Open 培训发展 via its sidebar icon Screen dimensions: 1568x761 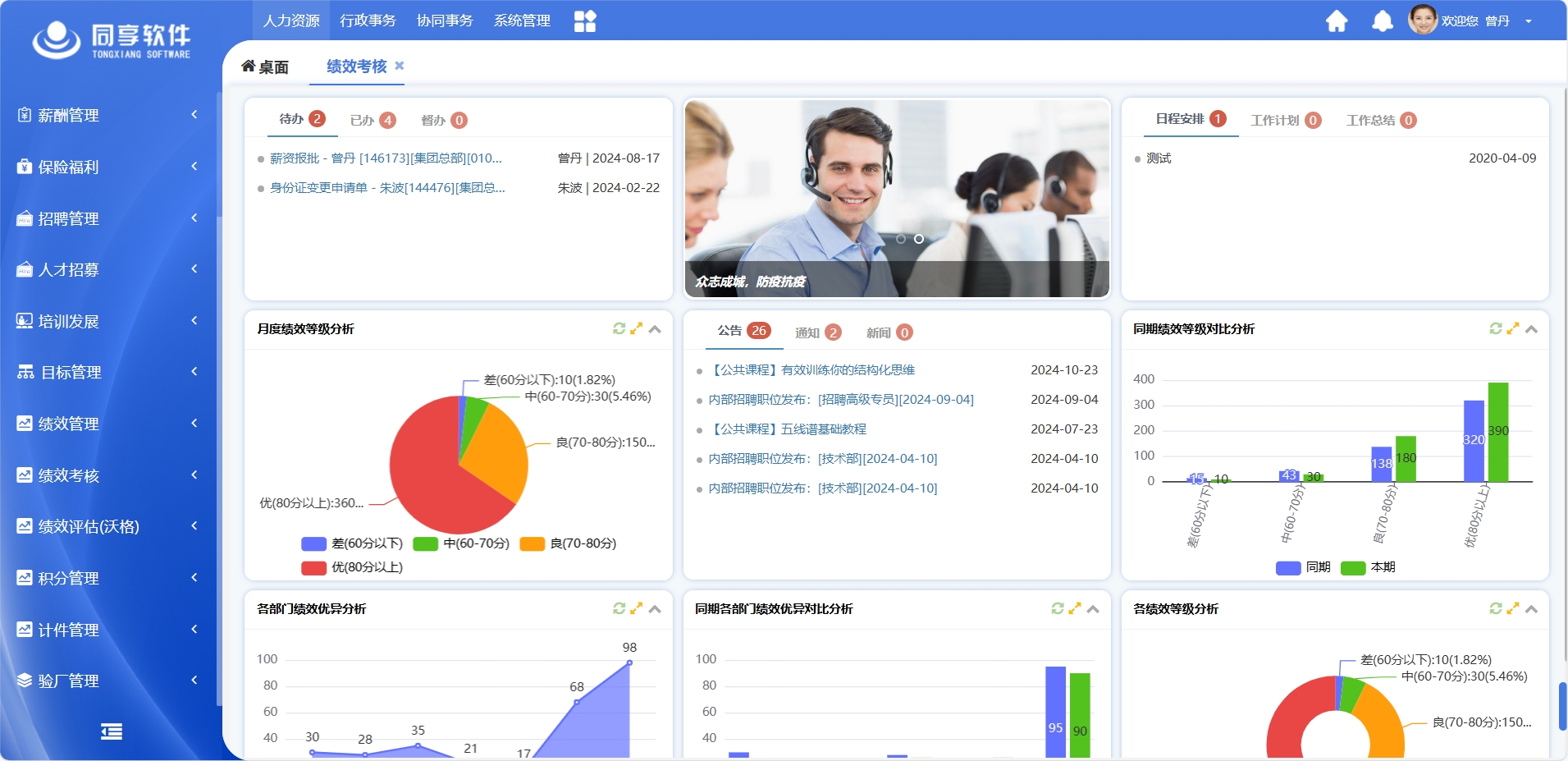point(25,321)
